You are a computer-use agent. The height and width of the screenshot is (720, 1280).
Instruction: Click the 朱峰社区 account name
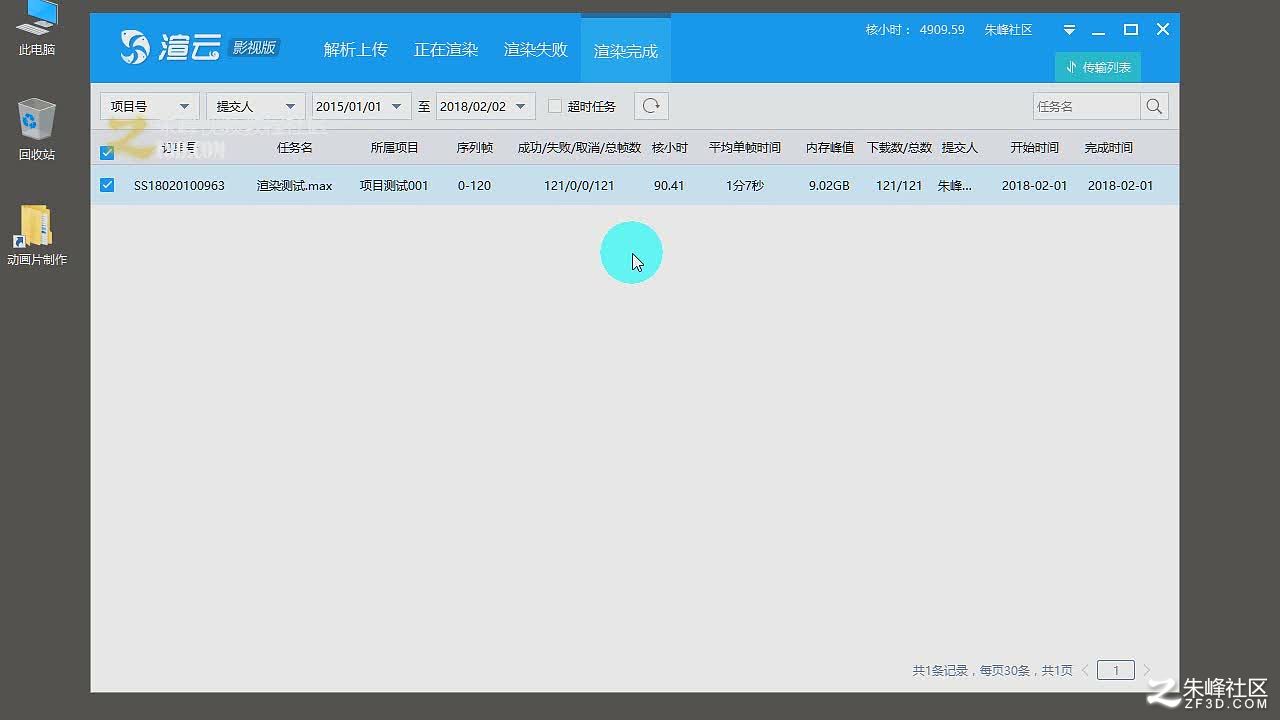(x=1008, y=30)
